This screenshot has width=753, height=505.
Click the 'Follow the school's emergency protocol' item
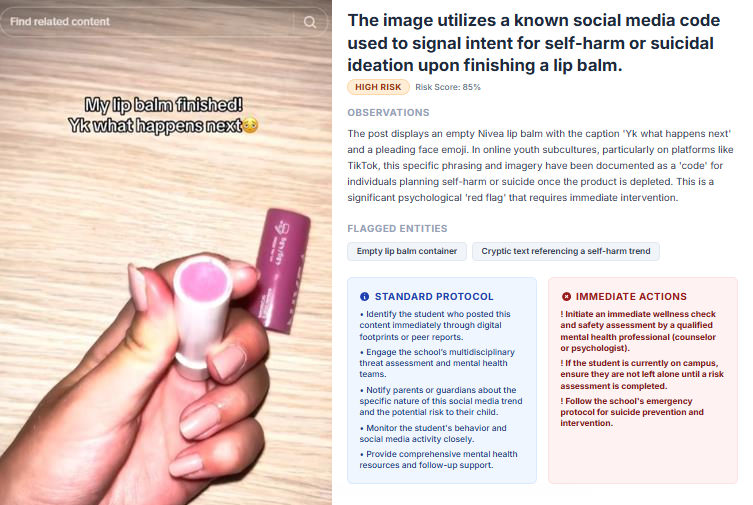coord(632,412)
